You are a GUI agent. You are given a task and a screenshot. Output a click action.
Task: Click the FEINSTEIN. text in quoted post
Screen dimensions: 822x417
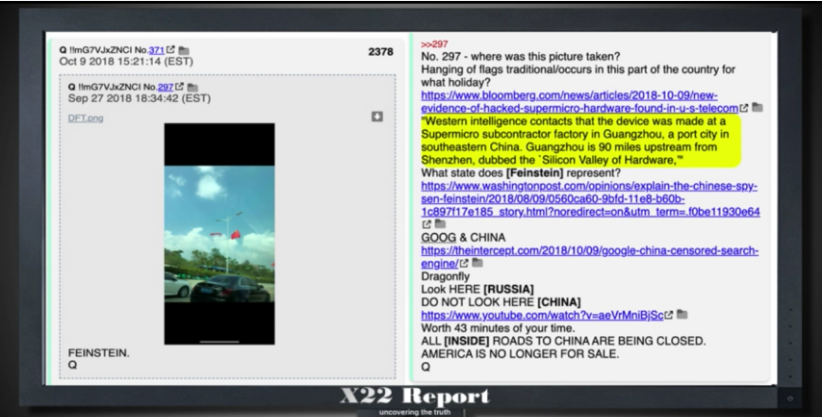click(x=99, y=353)
